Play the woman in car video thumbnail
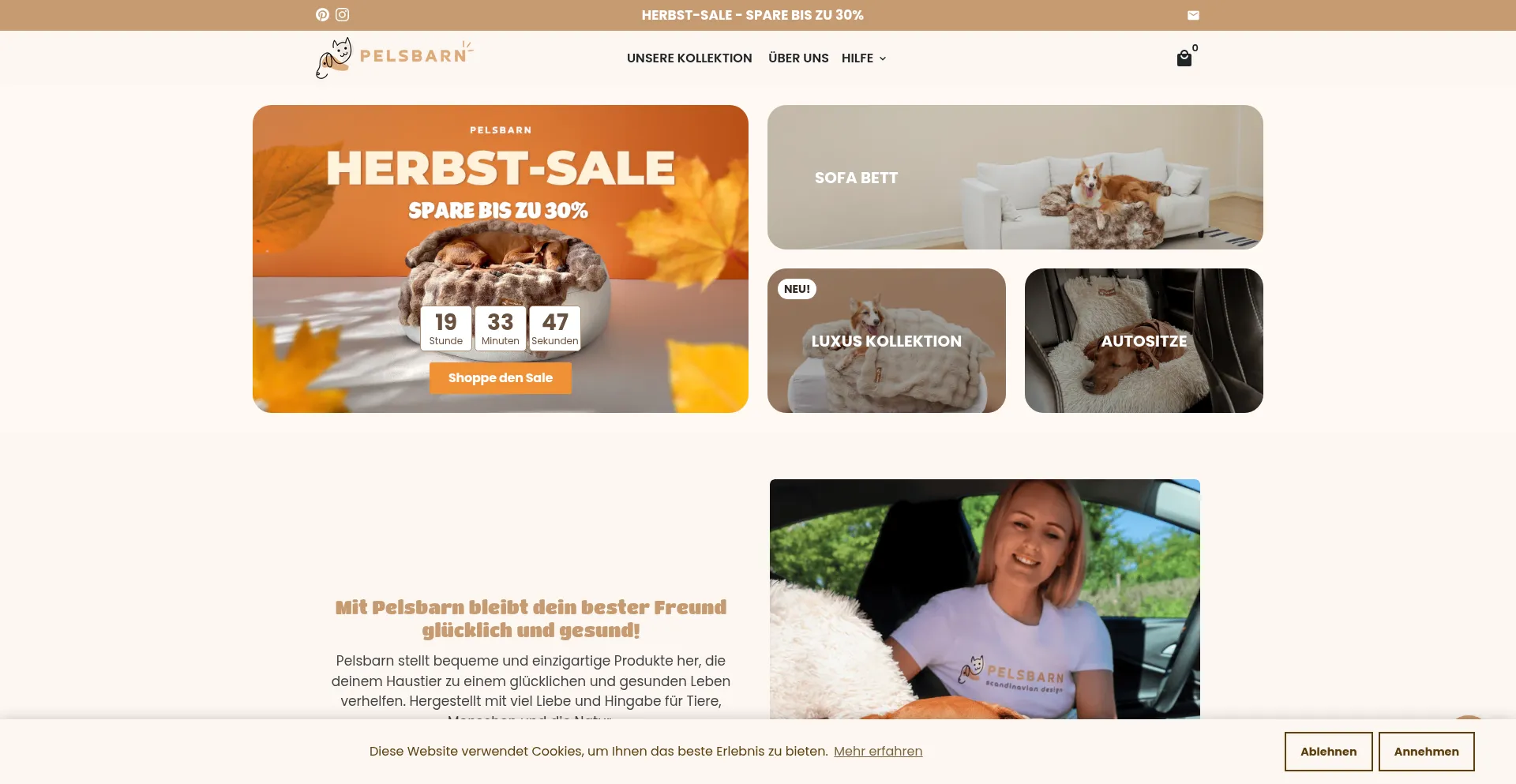Viewport: 1516px width, 784px height. 985,599
